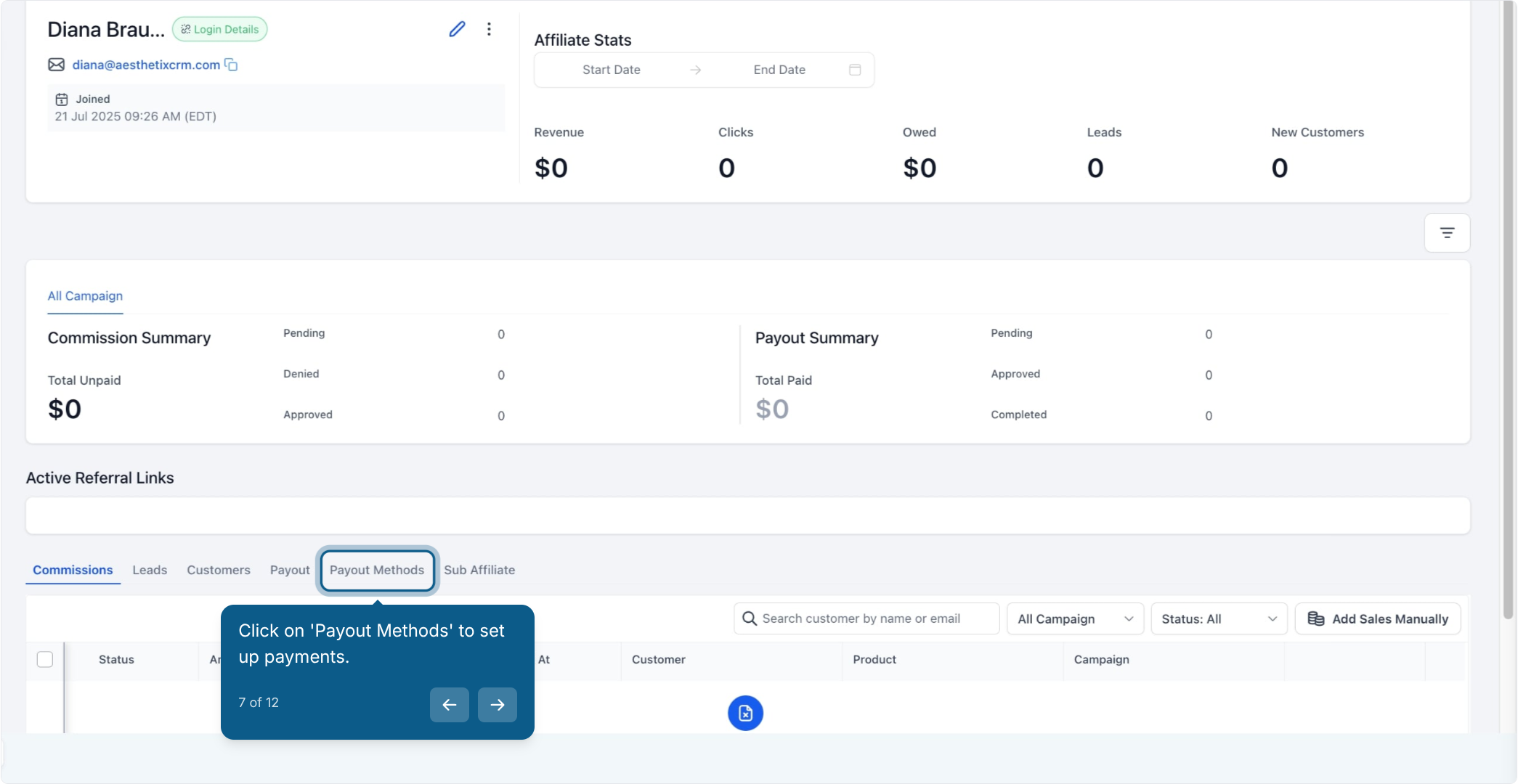1518x784 pixels.
Task: Open the three-dot more options menu
Action: 489,29
